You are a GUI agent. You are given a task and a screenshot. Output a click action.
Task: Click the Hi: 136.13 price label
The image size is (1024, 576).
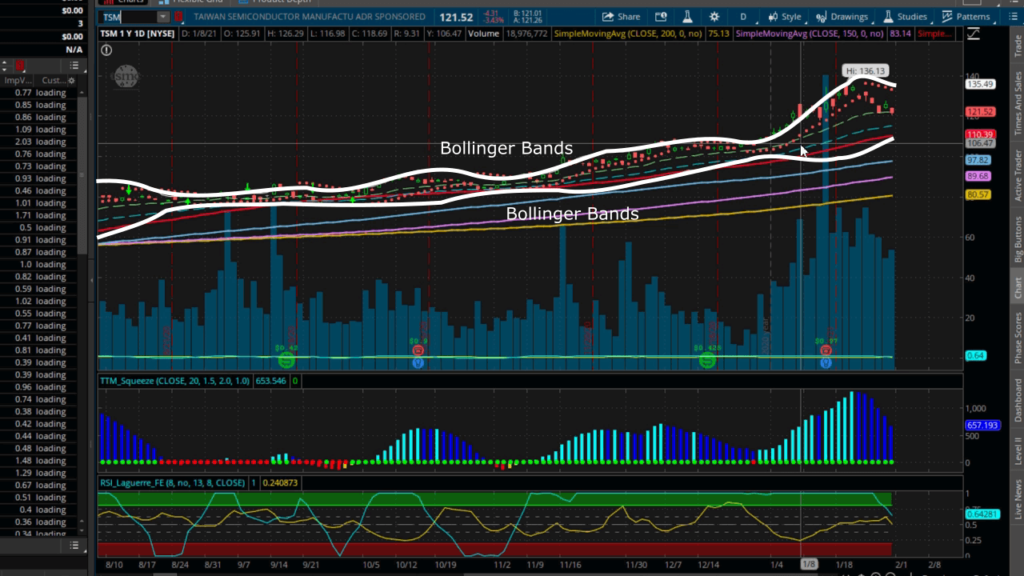tap(865, 71)
